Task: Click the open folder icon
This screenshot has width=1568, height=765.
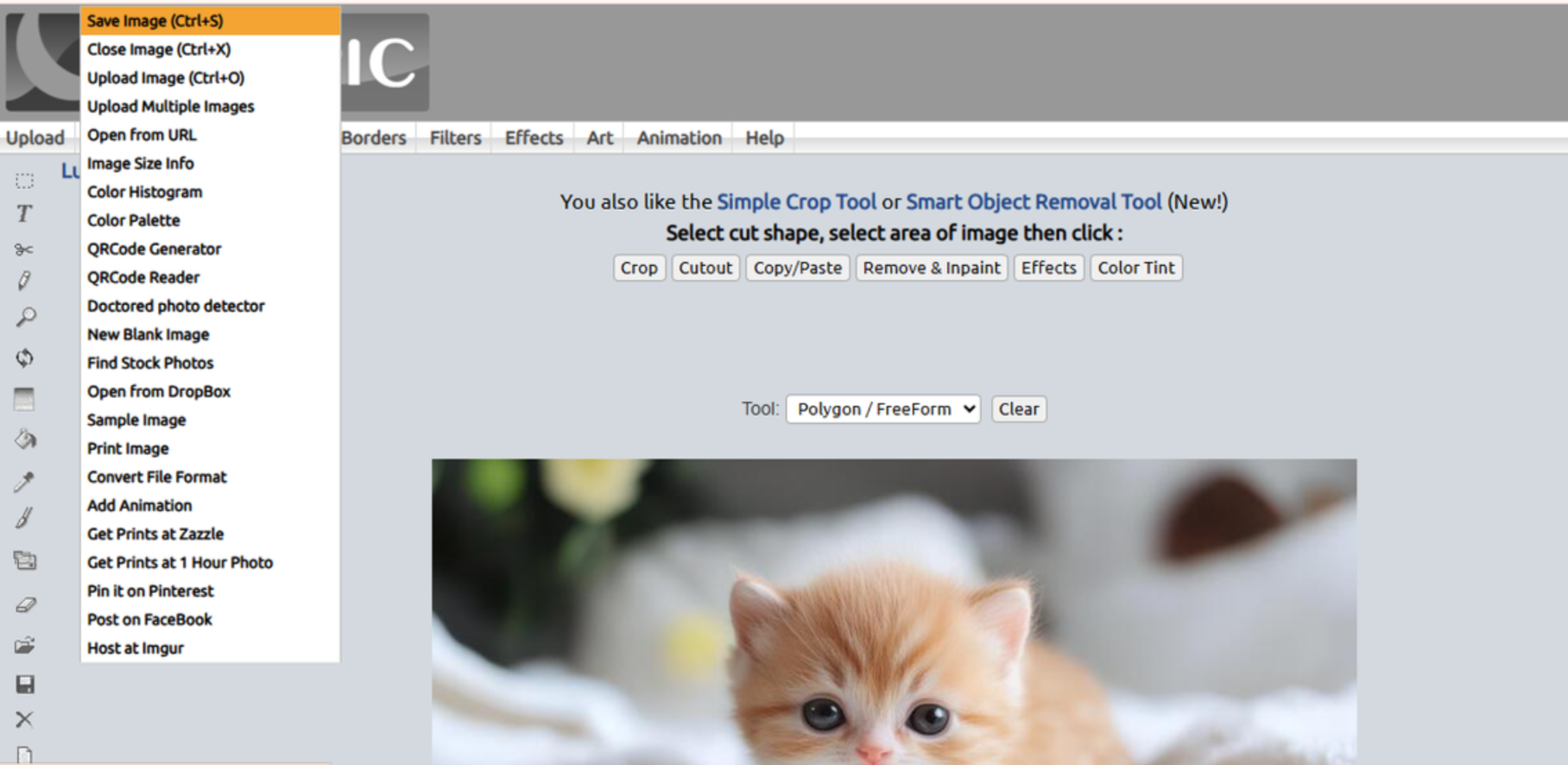Action: tap(25, 645)
